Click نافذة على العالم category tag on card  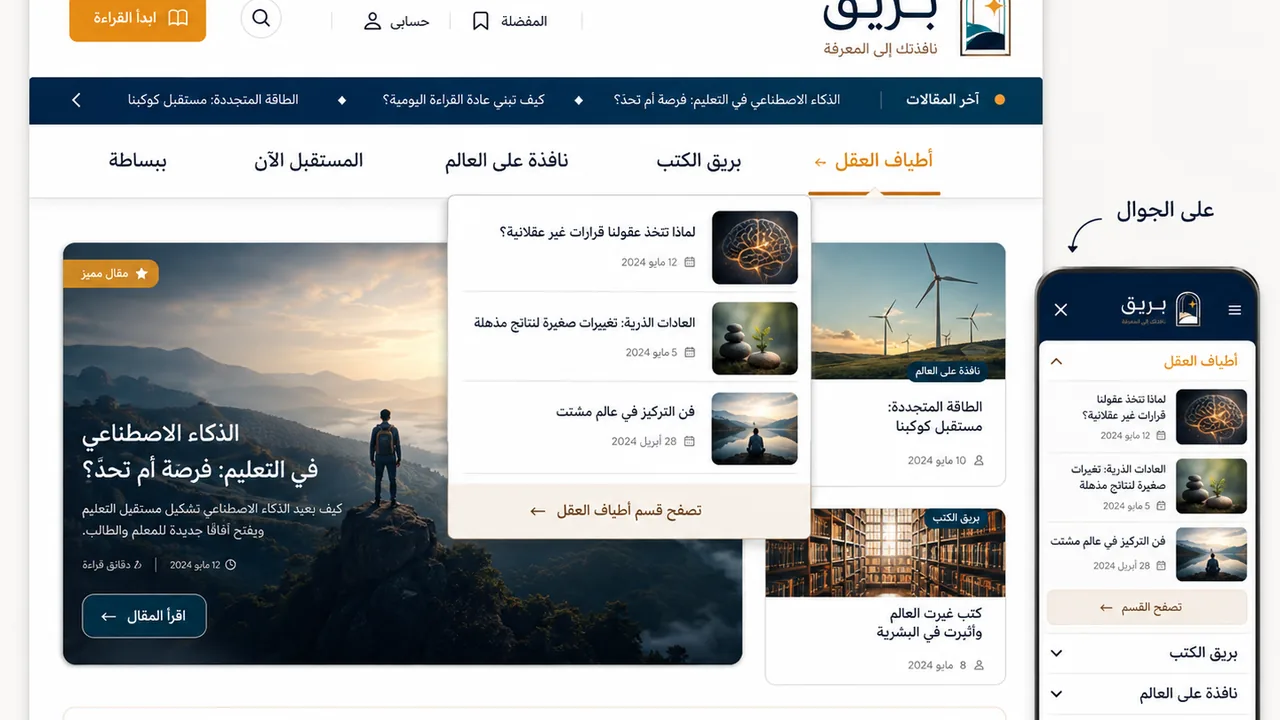point(947,371)
